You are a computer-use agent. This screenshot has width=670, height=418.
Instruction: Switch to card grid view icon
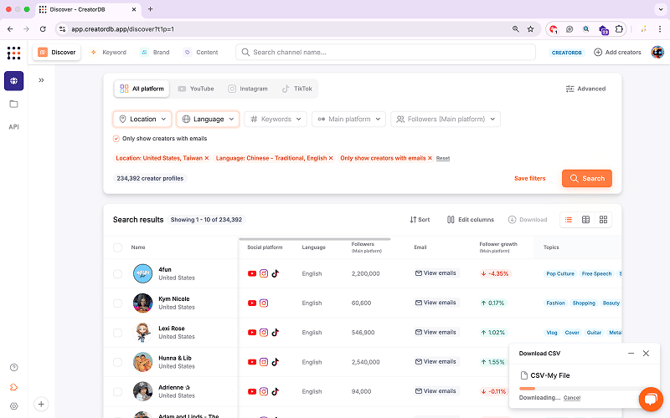(604, 219)
